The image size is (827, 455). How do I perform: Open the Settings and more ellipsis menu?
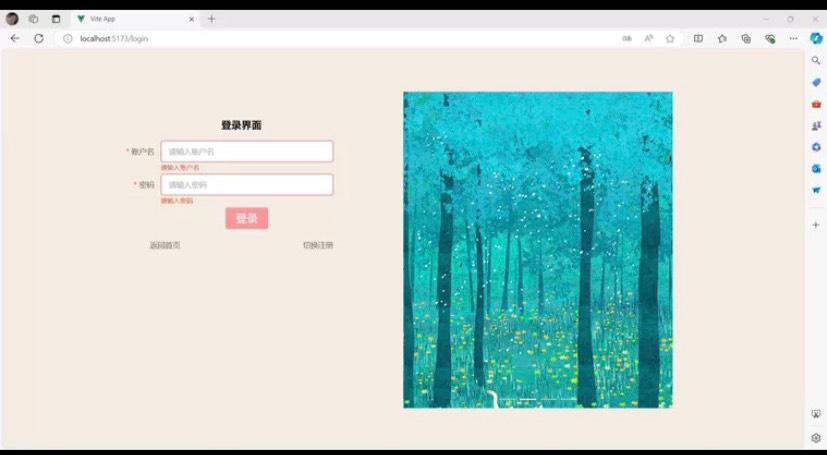pos(793,38)
